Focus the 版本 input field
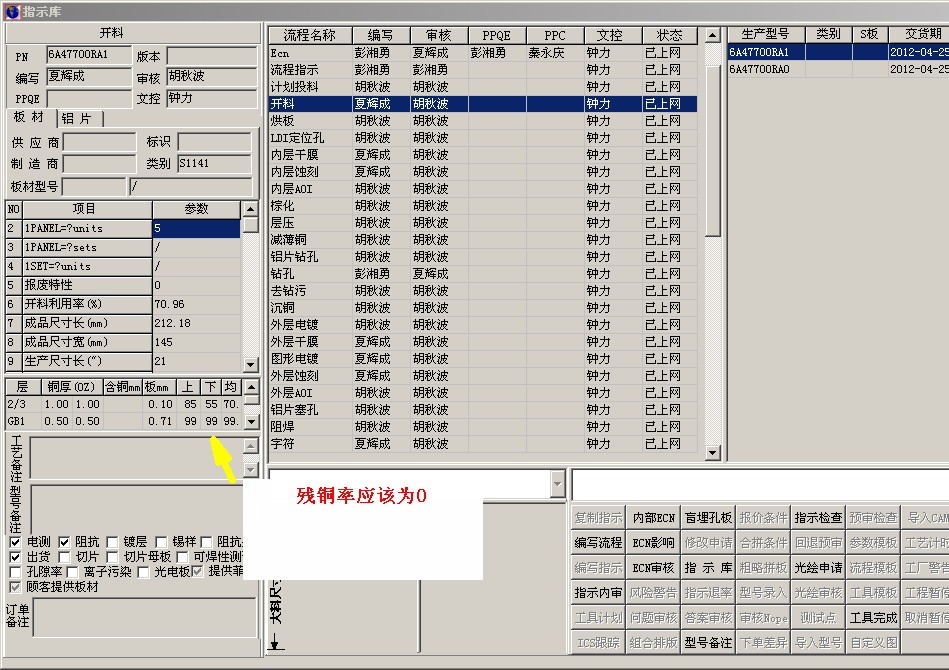The height and width of the screenshot is (670, 949). coord(212,56)
